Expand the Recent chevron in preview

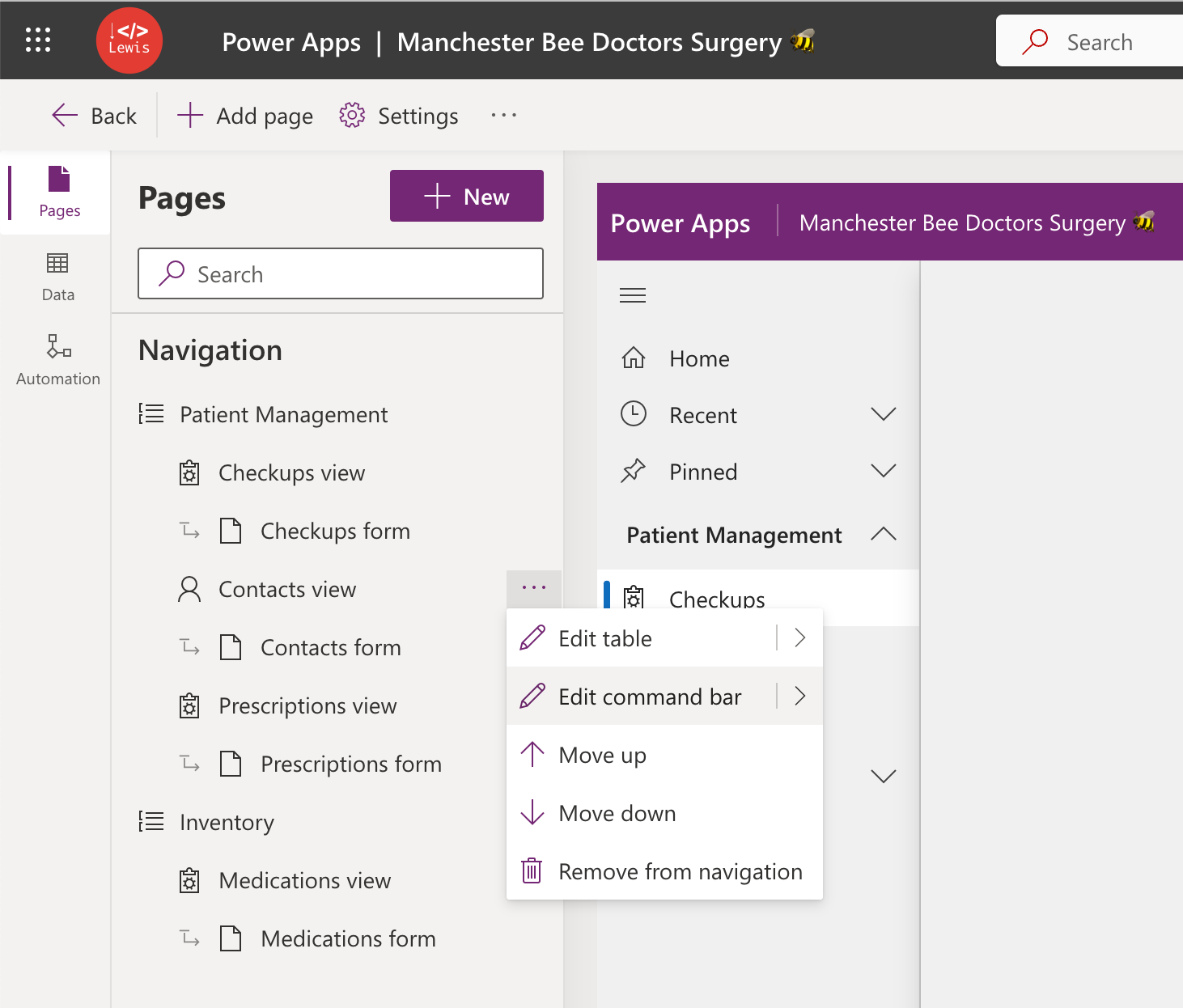[x=884, y=414]
